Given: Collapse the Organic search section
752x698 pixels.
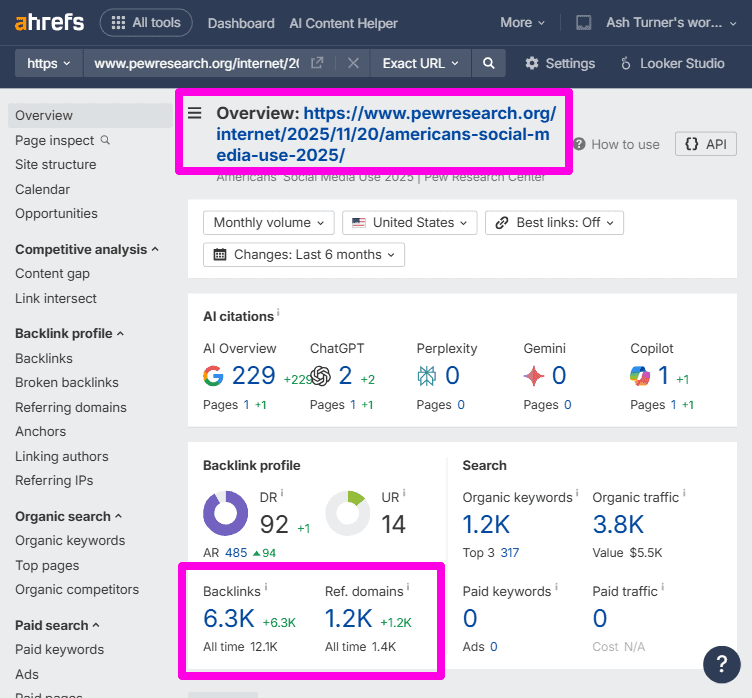Looking at the screenshot, I should coord(69,516).
